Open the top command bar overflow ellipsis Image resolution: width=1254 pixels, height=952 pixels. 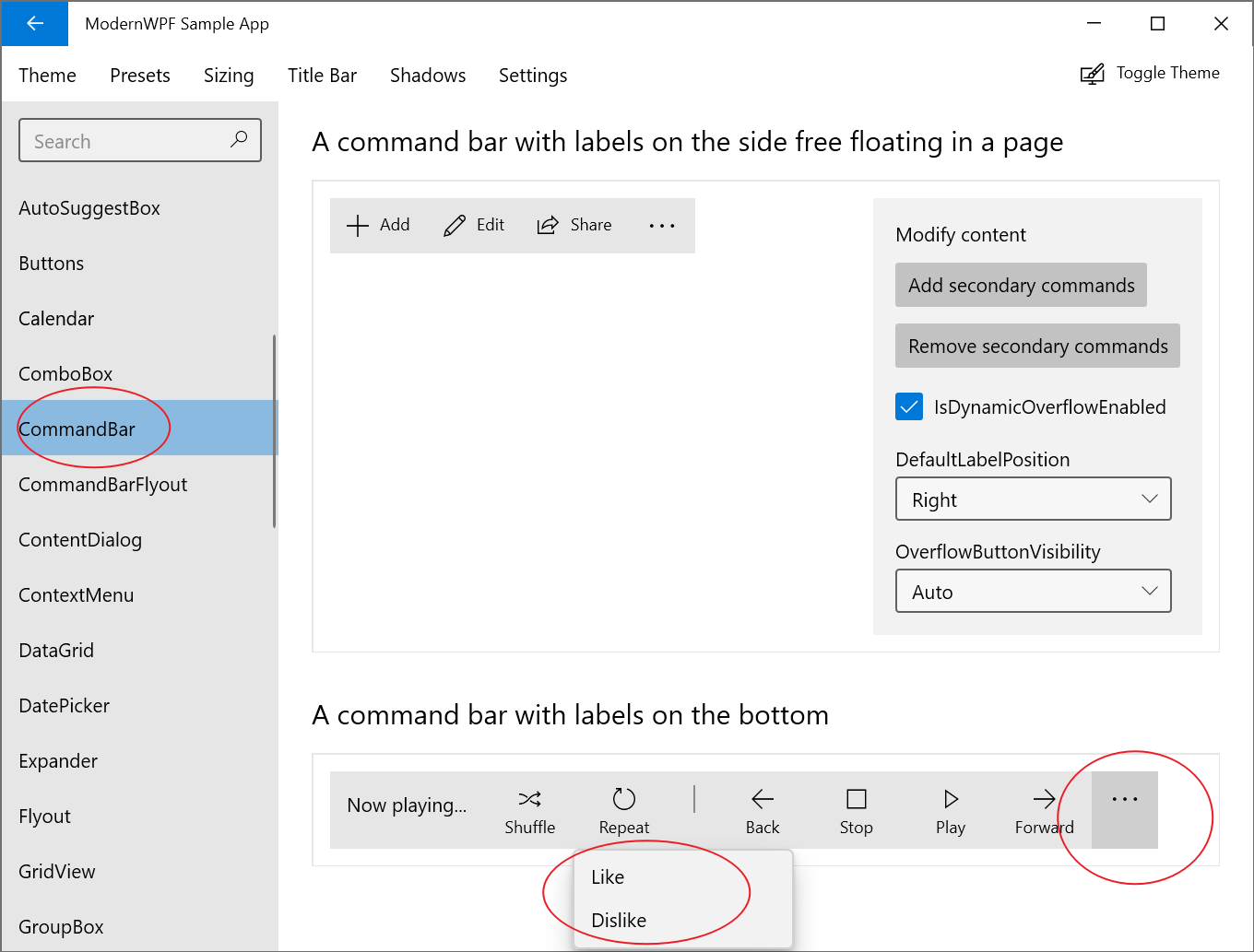(x=662, y=226)
